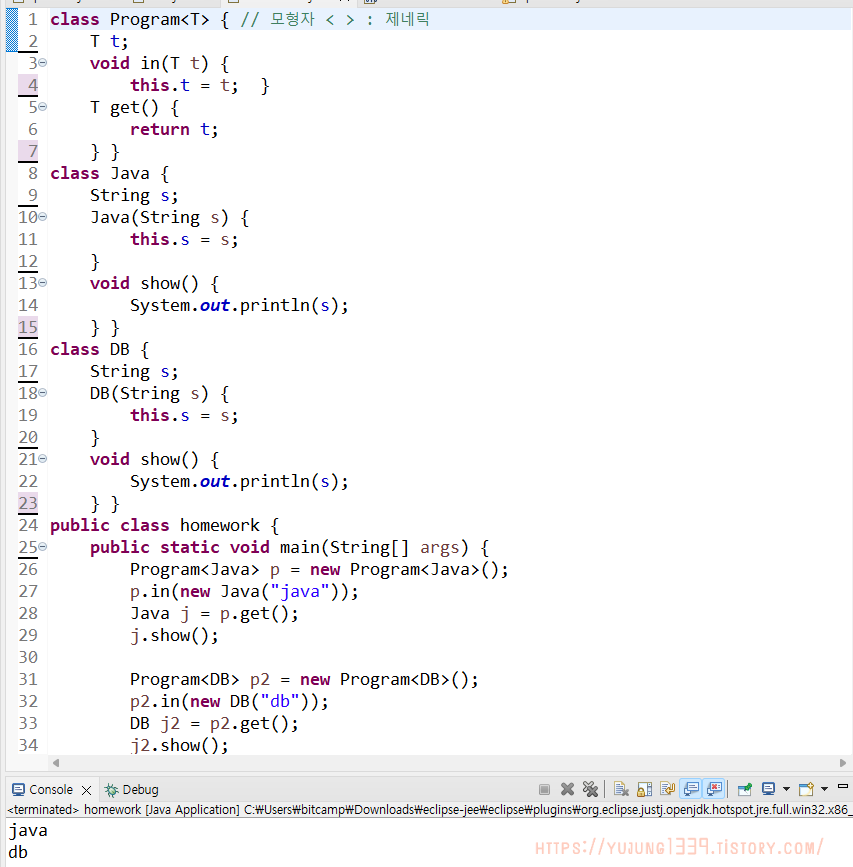Click line number 24 in the gutter
This screenshot has width=853, height=867.
[x=28, y=525]
